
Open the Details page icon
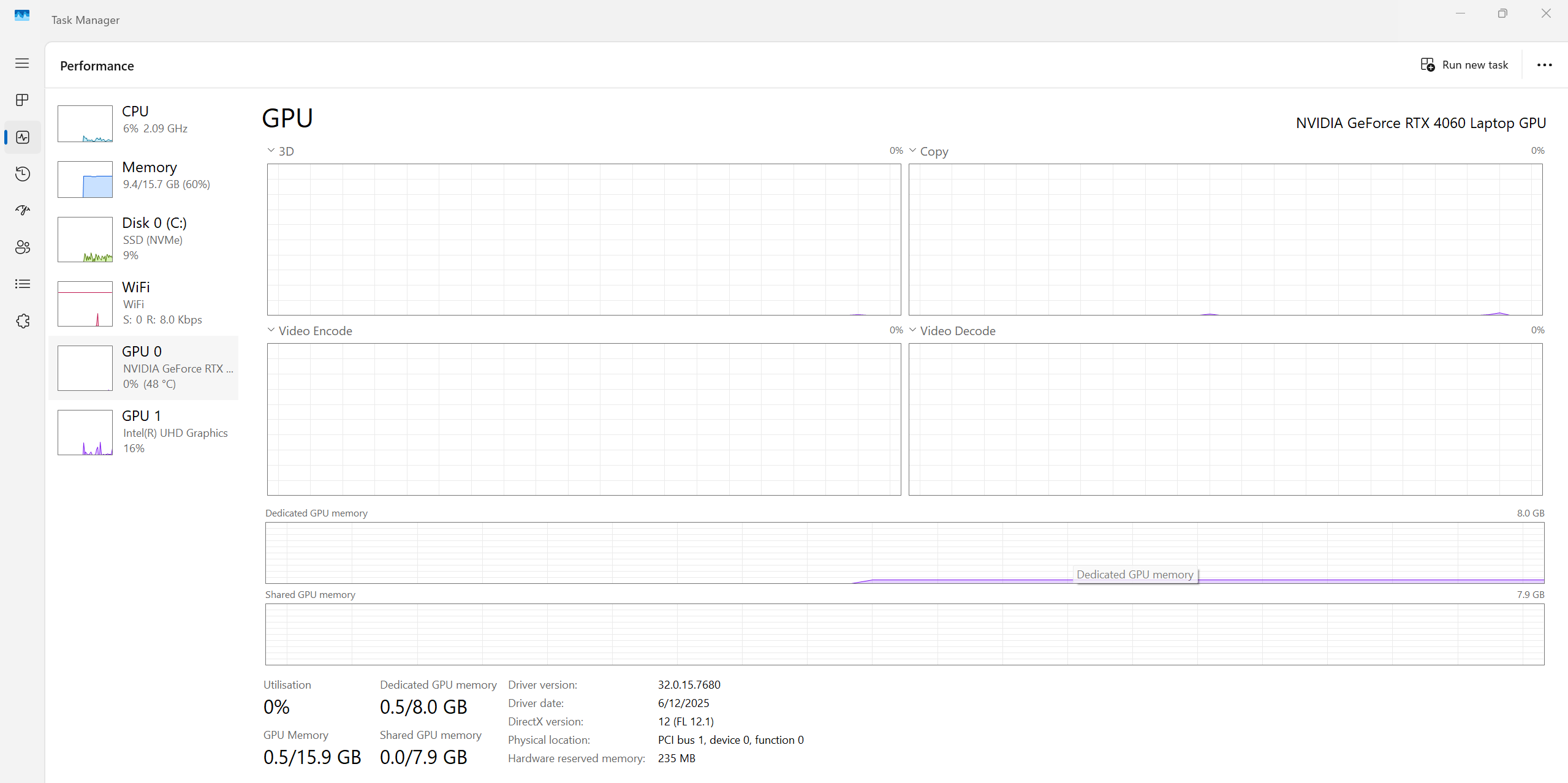[22, 284]
